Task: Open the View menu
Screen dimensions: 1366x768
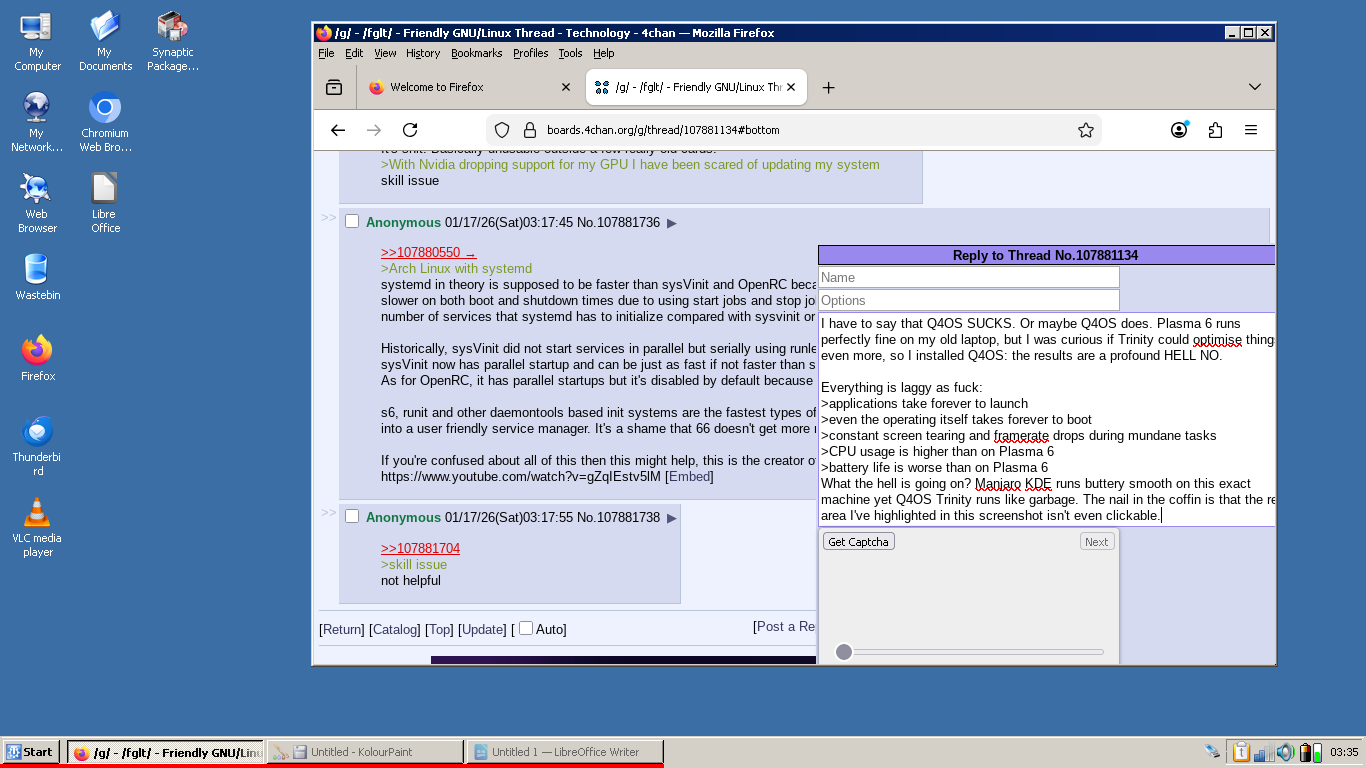Action: [385, 53]
